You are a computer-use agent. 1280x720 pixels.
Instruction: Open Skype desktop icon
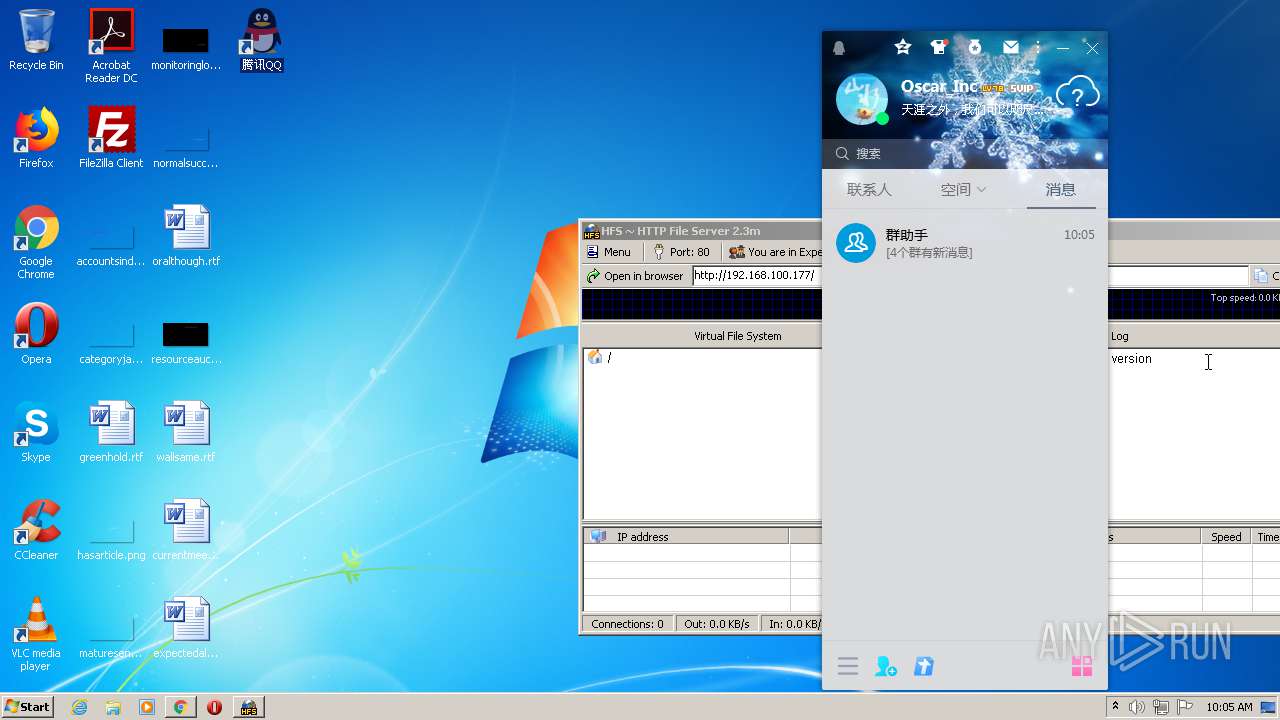(36, 432)
